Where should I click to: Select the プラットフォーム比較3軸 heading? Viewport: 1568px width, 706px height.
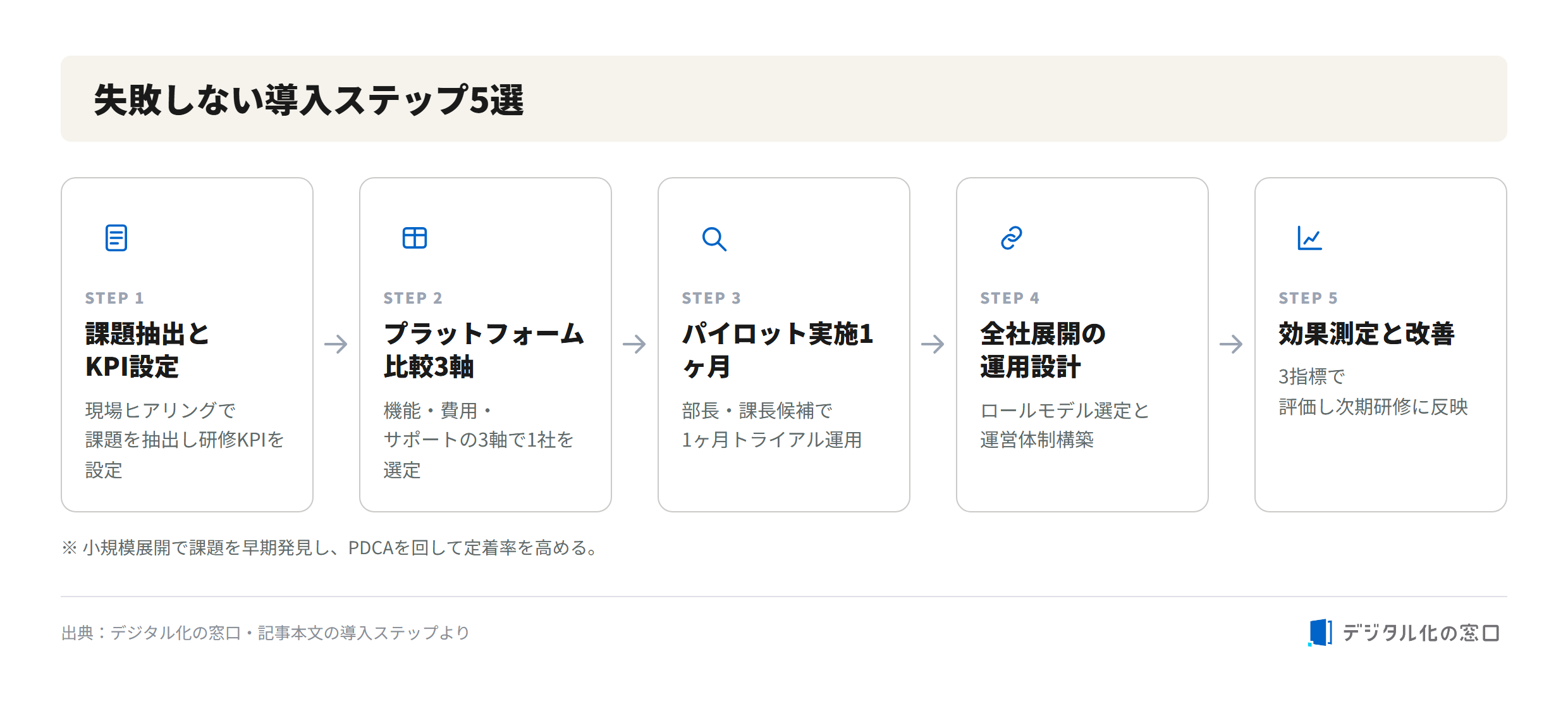coord(484,350)
